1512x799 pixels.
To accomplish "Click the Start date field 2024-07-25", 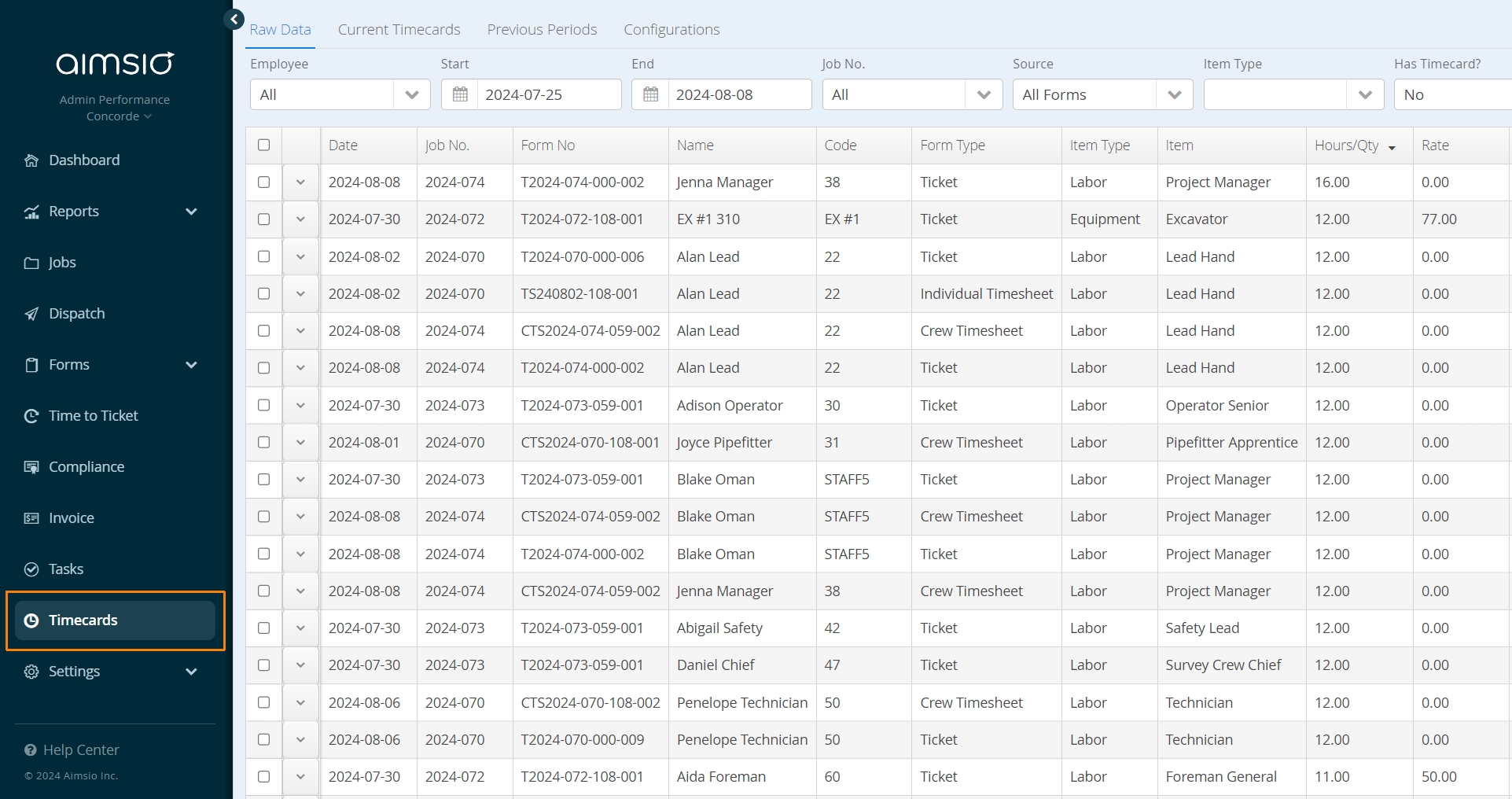I will pos(549,94).
